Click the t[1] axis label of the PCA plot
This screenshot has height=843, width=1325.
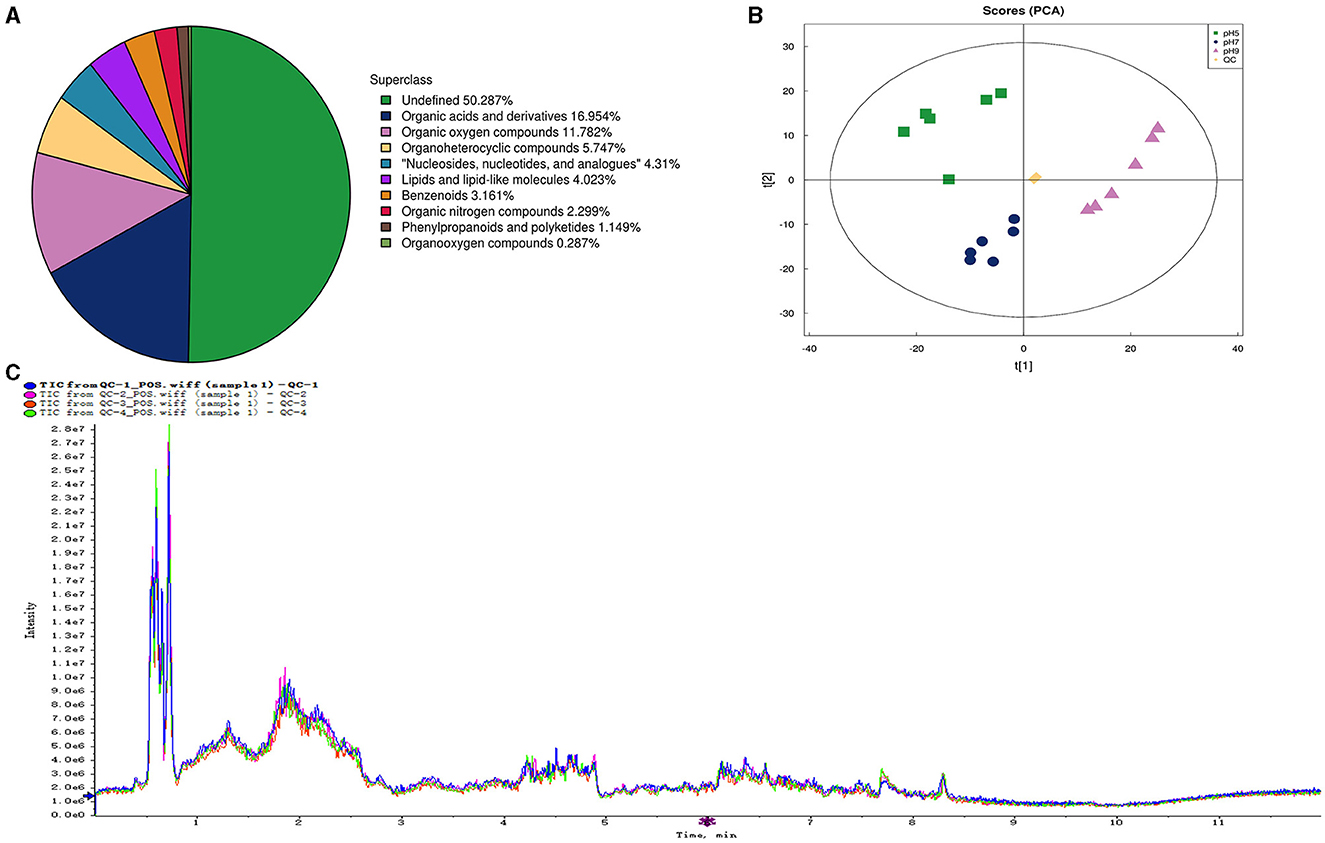point(1022,365)
